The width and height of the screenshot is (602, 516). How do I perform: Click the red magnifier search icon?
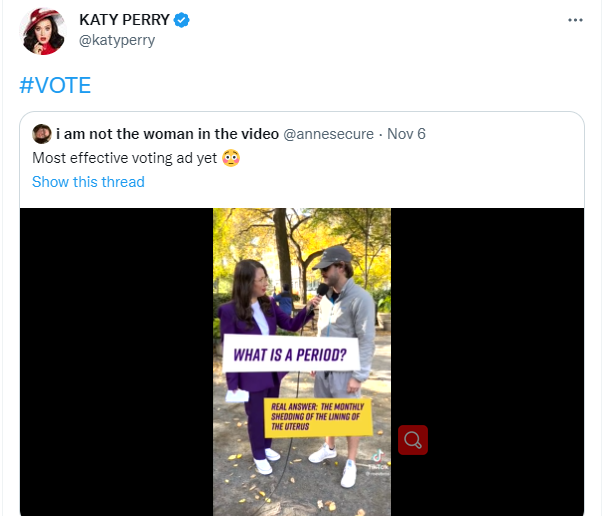pos(413,440)
